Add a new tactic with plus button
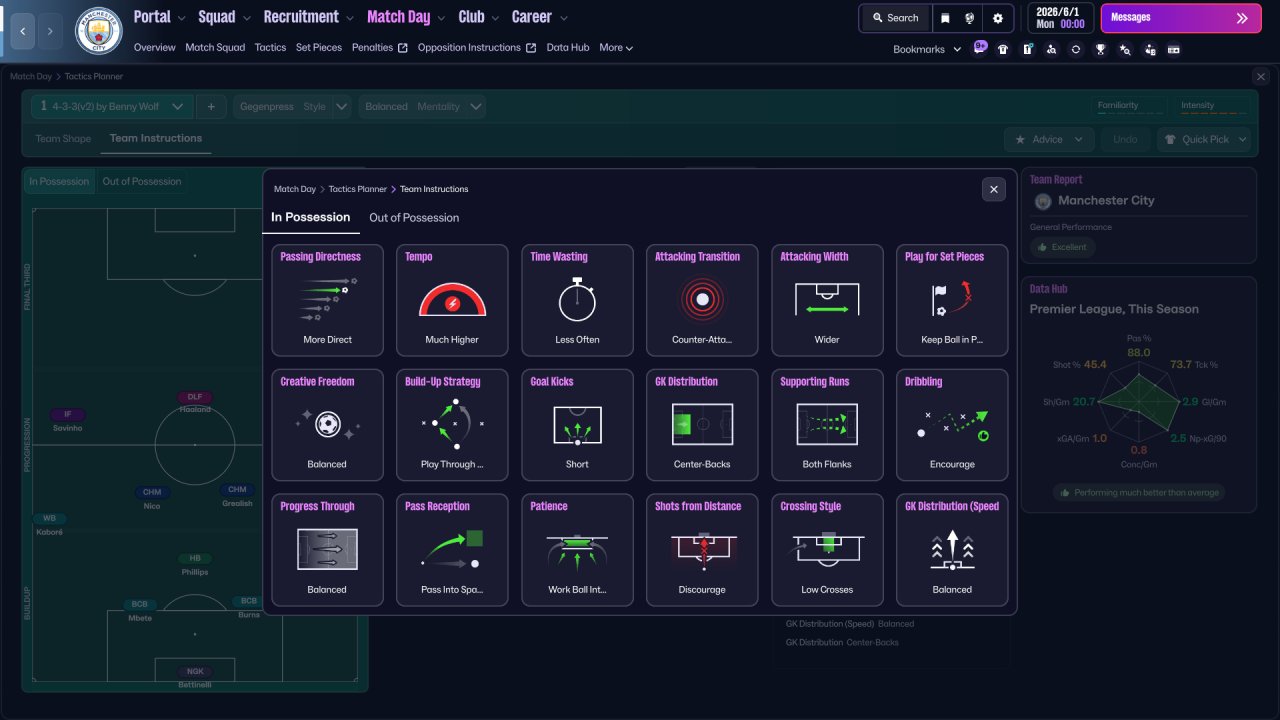 click(211, 106)
